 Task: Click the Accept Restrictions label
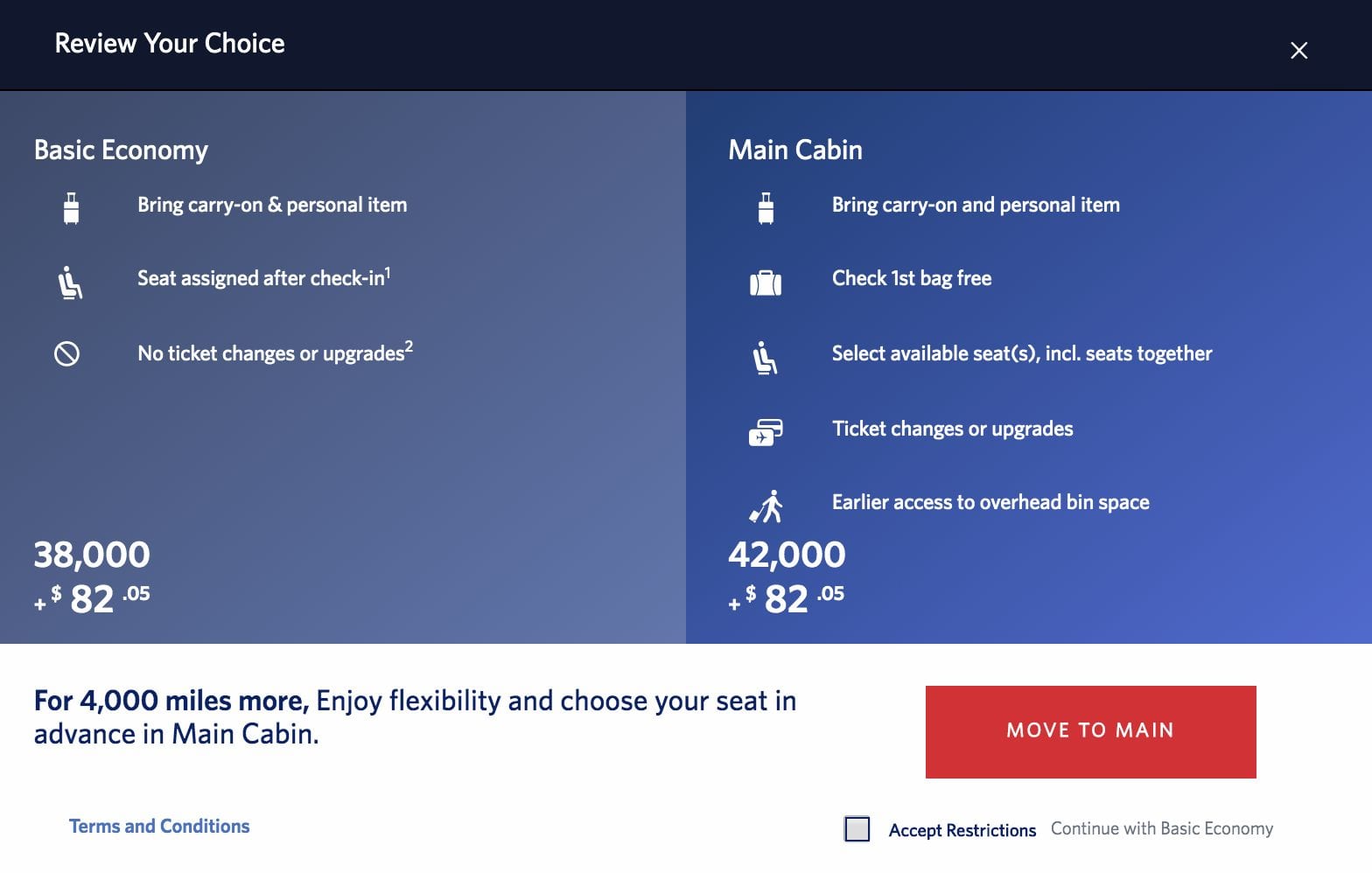(x=962, y=830)
